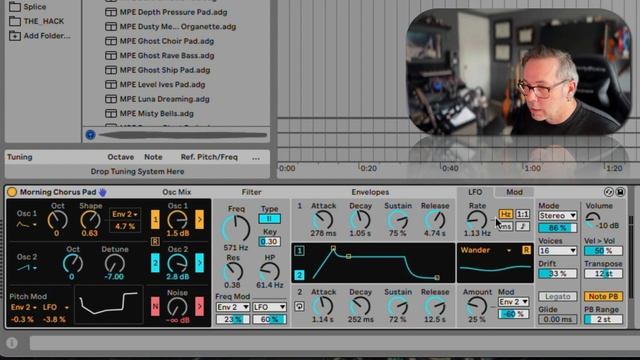Click the Freq Mod 23 % amount slider
Viewport: 640px width, 360px height.
click(233, 320)
